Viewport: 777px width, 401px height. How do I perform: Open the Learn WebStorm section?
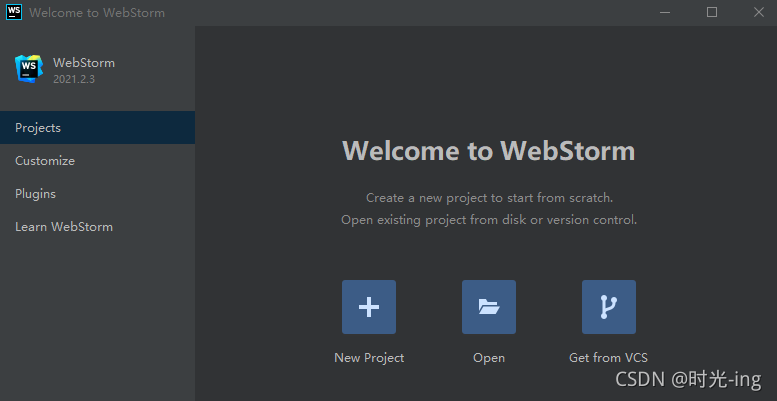point(97,227)
